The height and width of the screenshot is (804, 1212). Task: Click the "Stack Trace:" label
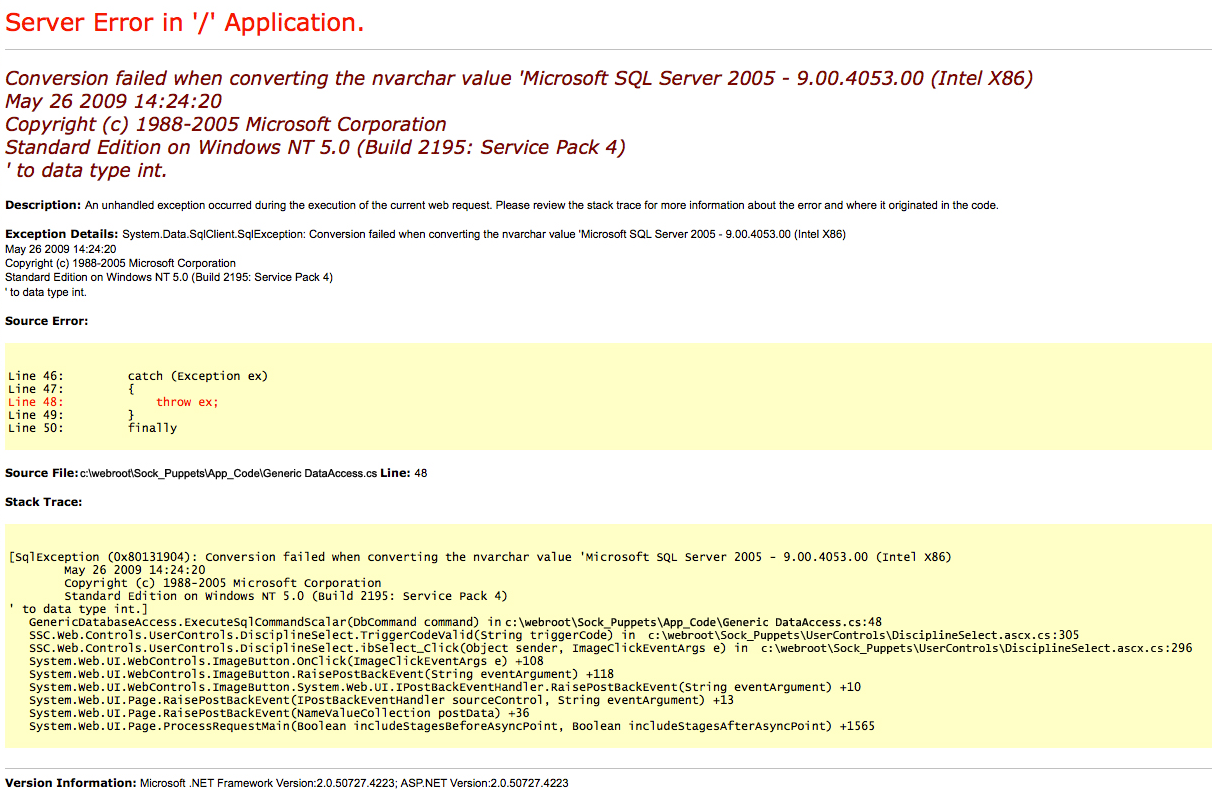43,501
